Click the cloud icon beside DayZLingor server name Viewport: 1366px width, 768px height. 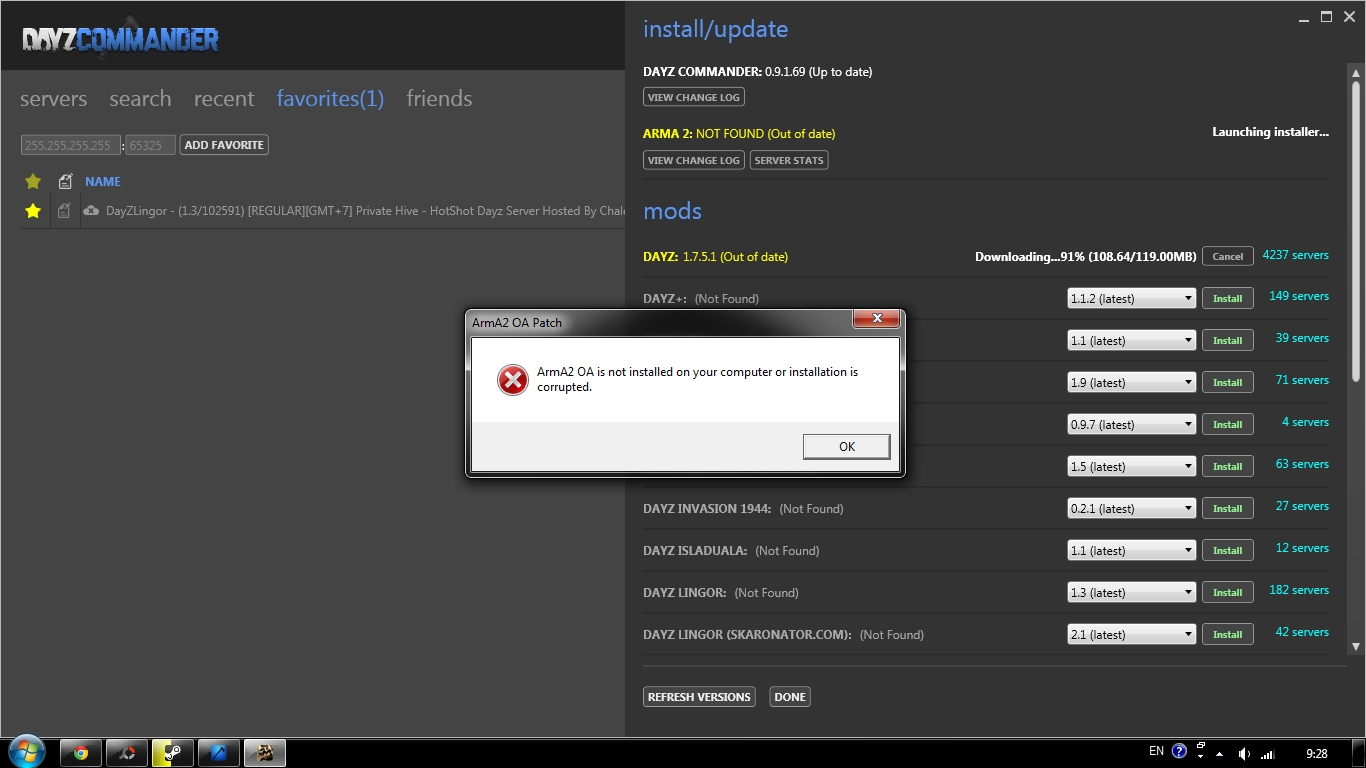(91, 211)
